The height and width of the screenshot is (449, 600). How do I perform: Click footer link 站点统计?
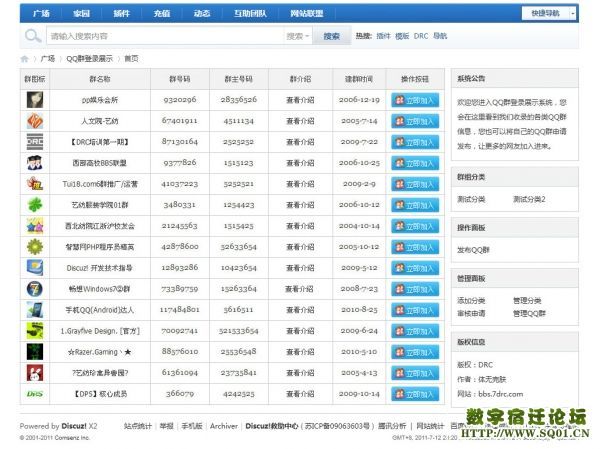tap(138, 426)
